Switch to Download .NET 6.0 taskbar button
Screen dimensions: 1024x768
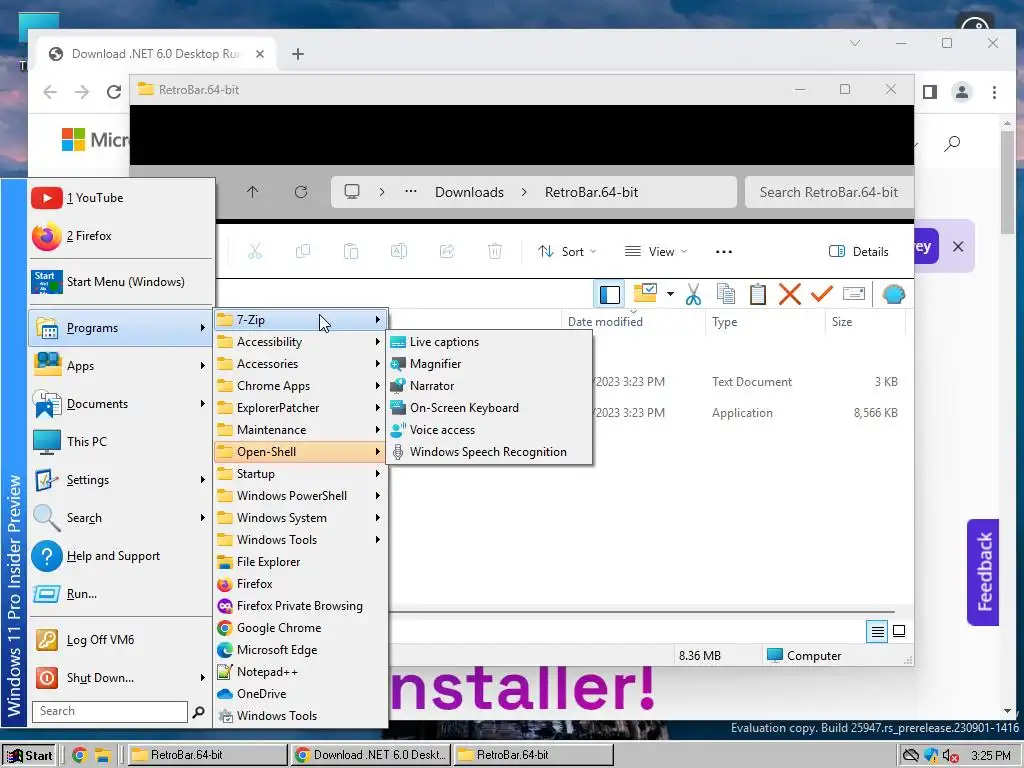[371, 756]
